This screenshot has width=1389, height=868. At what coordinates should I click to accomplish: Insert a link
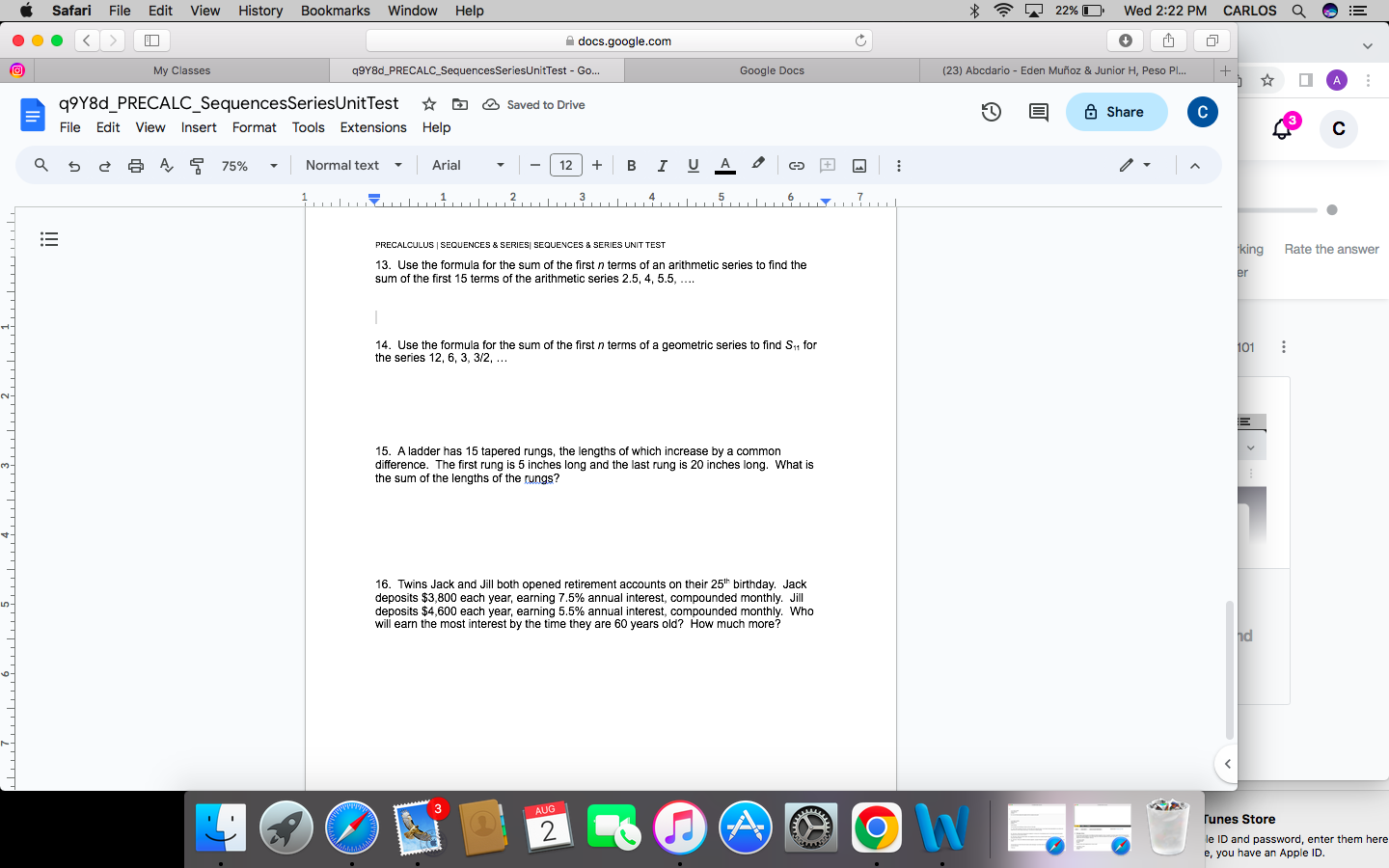796,165
